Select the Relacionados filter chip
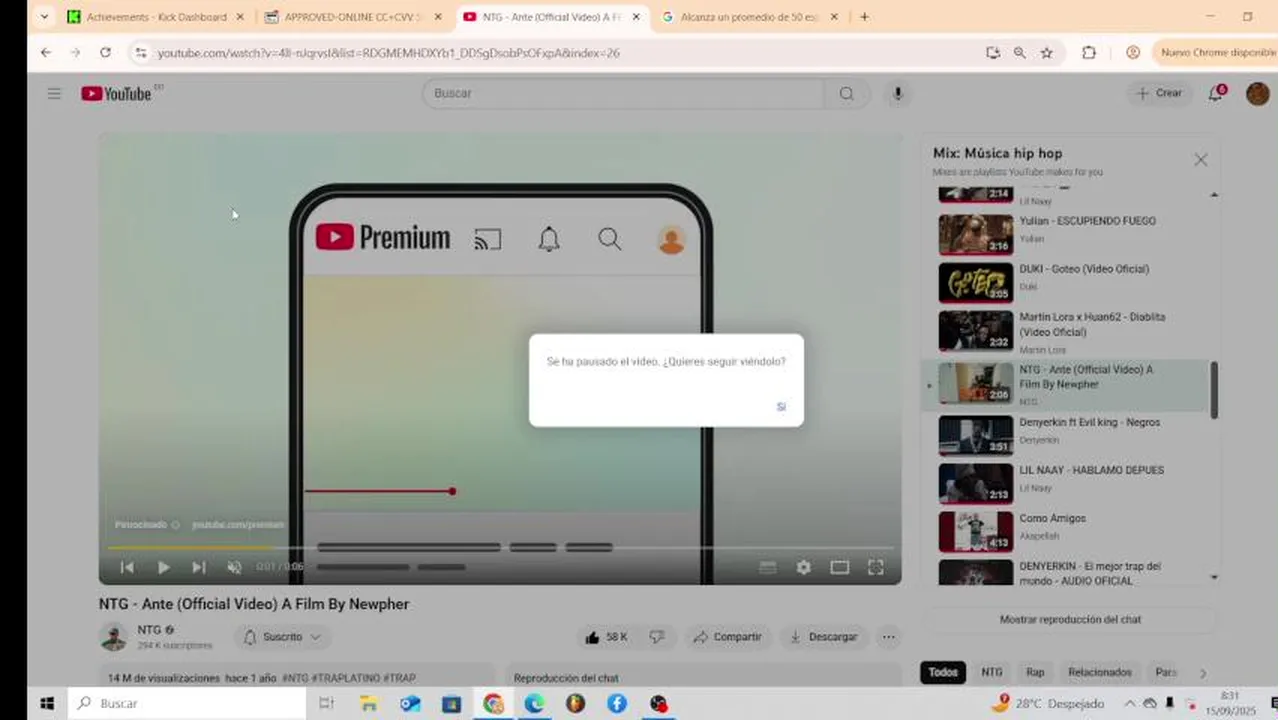This screenshot has height=720, width=1278. (x=1100, y=672)
